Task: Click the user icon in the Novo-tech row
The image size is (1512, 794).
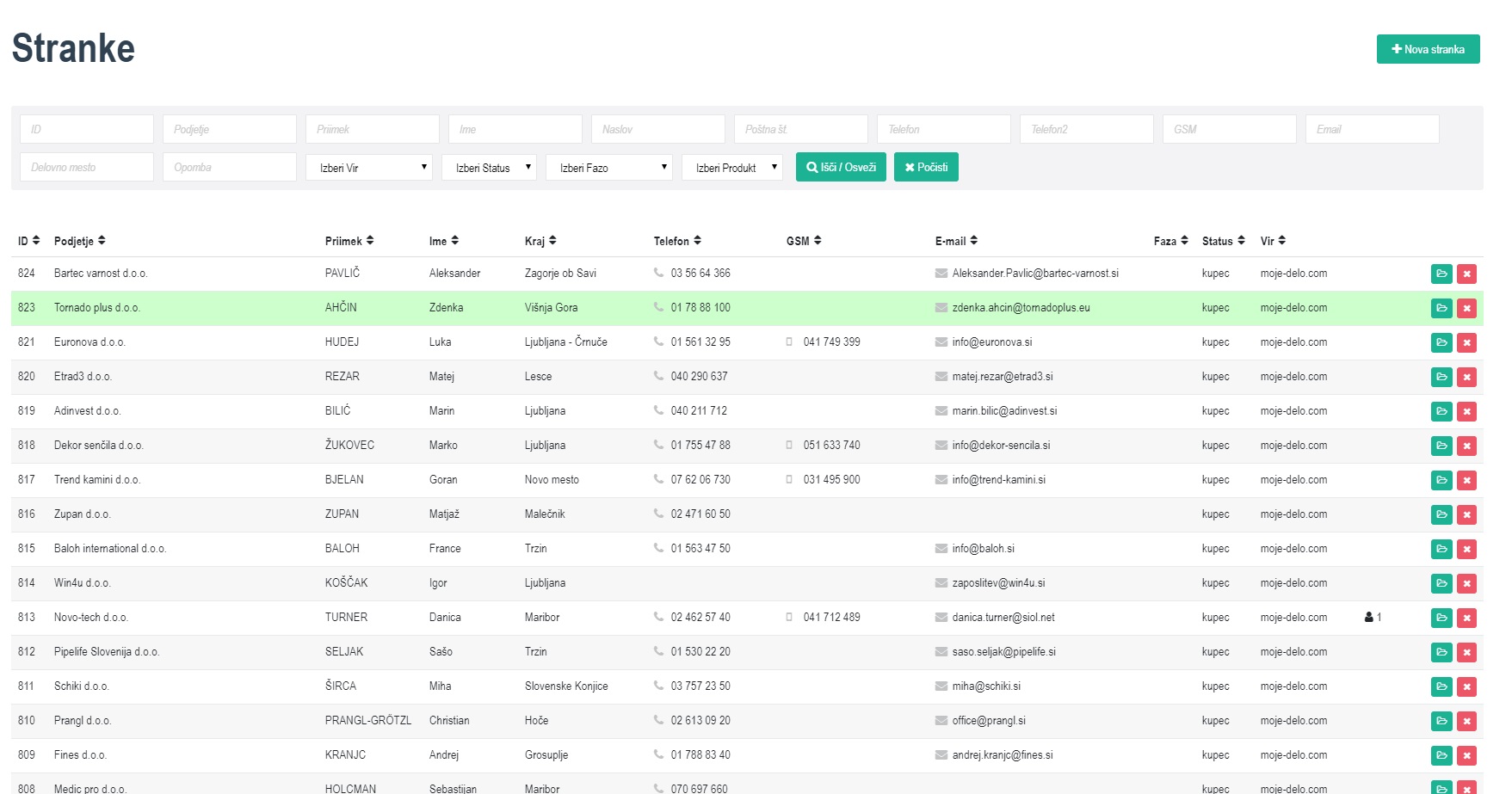Action: pos(1369,617)
